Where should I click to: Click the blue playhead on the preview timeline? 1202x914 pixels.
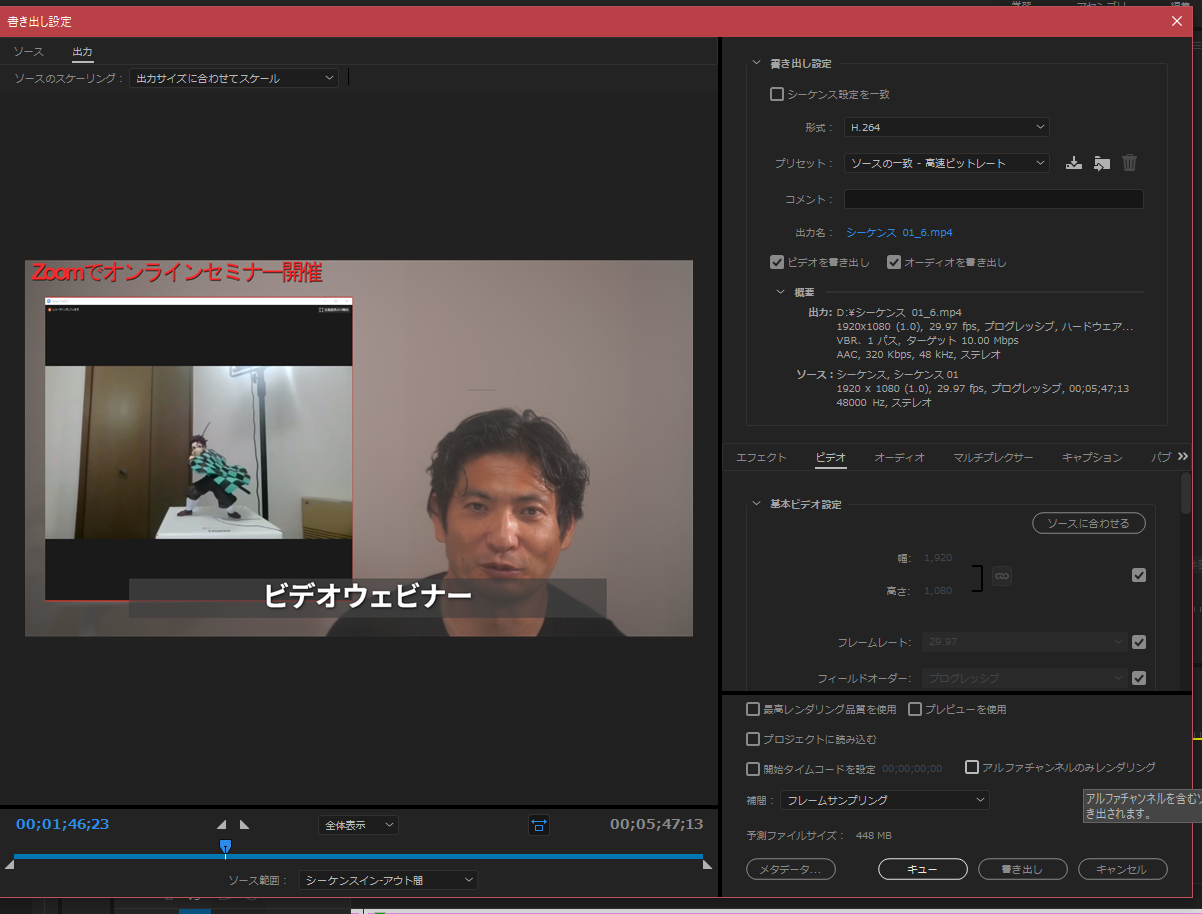(x=225, y=847)
